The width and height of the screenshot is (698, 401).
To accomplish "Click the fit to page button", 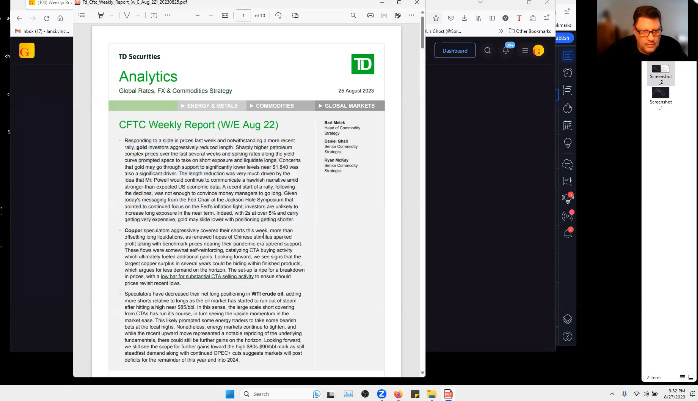I will click(x=225, y=16).
